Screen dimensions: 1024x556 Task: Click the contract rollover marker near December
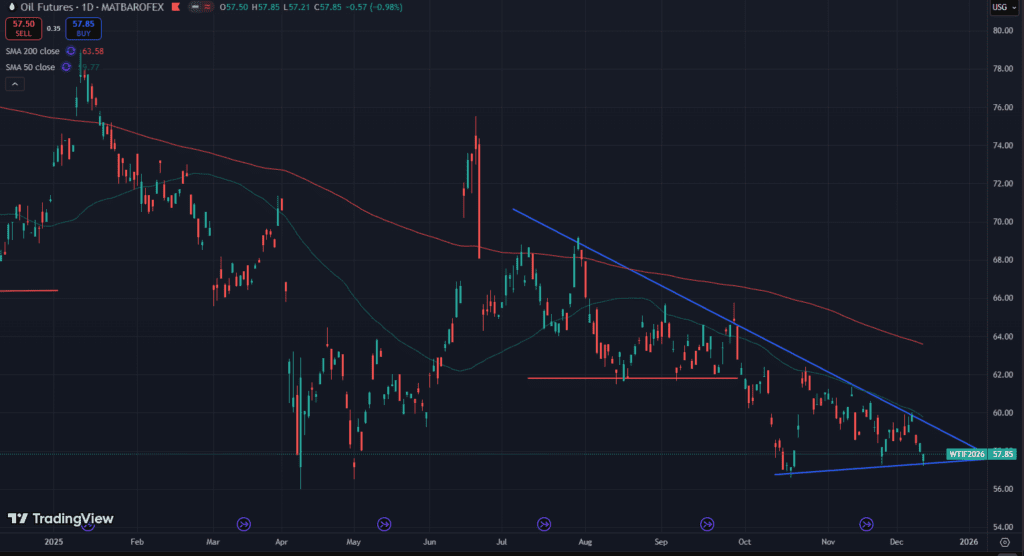(x=867, y=523)
